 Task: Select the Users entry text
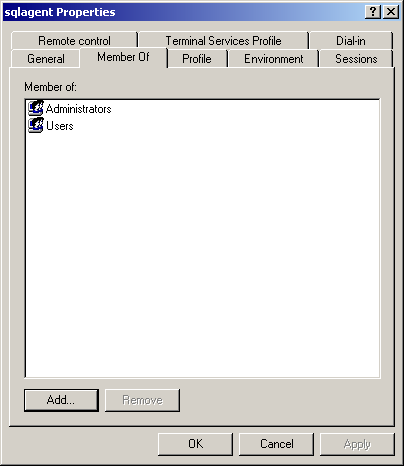pos(60,126)
